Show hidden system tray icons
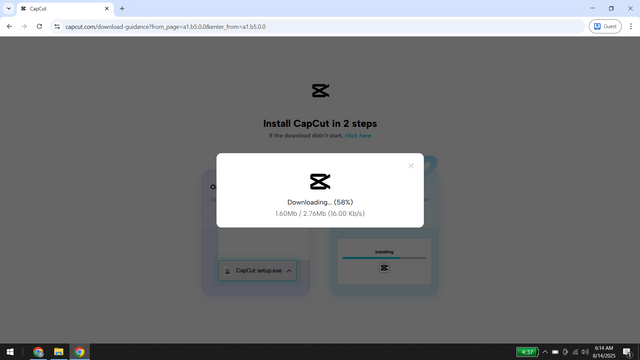This screenshot has height=360, width=640. point(545,352)
